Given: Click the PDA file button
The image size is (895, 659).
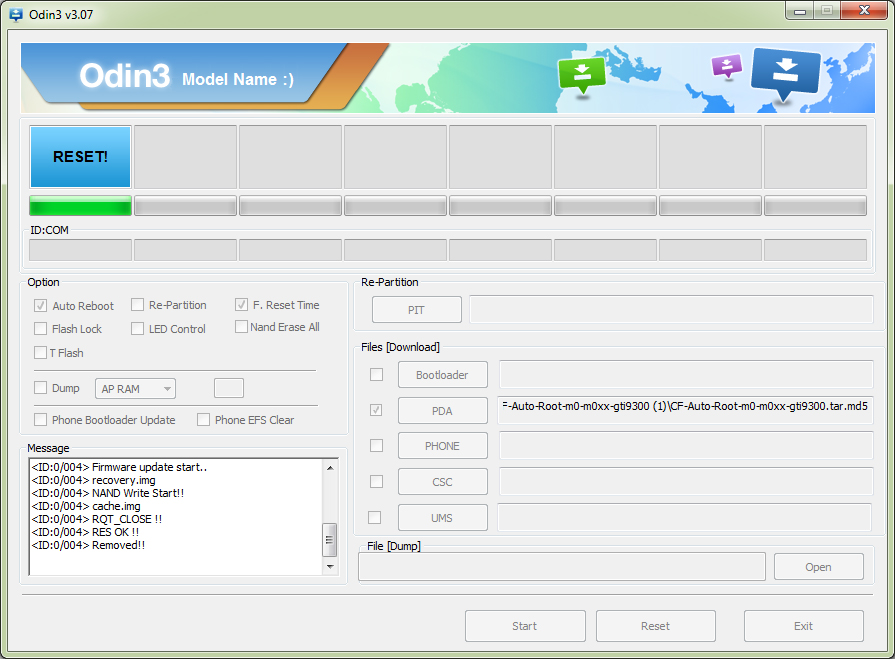Looking at the screenshot, I should (442, 411).
